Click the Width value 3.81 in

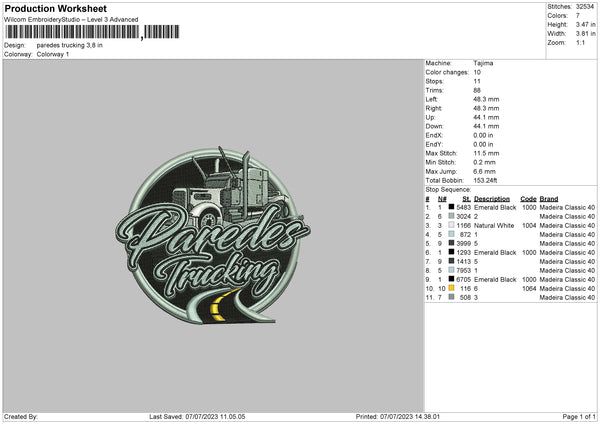coord(585,34)
